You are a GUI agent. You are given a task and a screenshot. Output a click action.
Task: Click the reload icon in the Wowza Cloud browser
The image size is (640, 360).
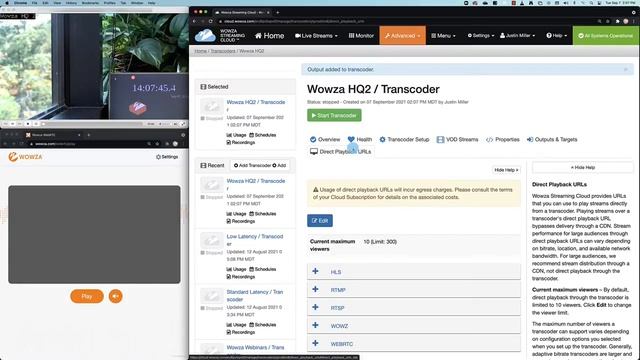(211, 21)
